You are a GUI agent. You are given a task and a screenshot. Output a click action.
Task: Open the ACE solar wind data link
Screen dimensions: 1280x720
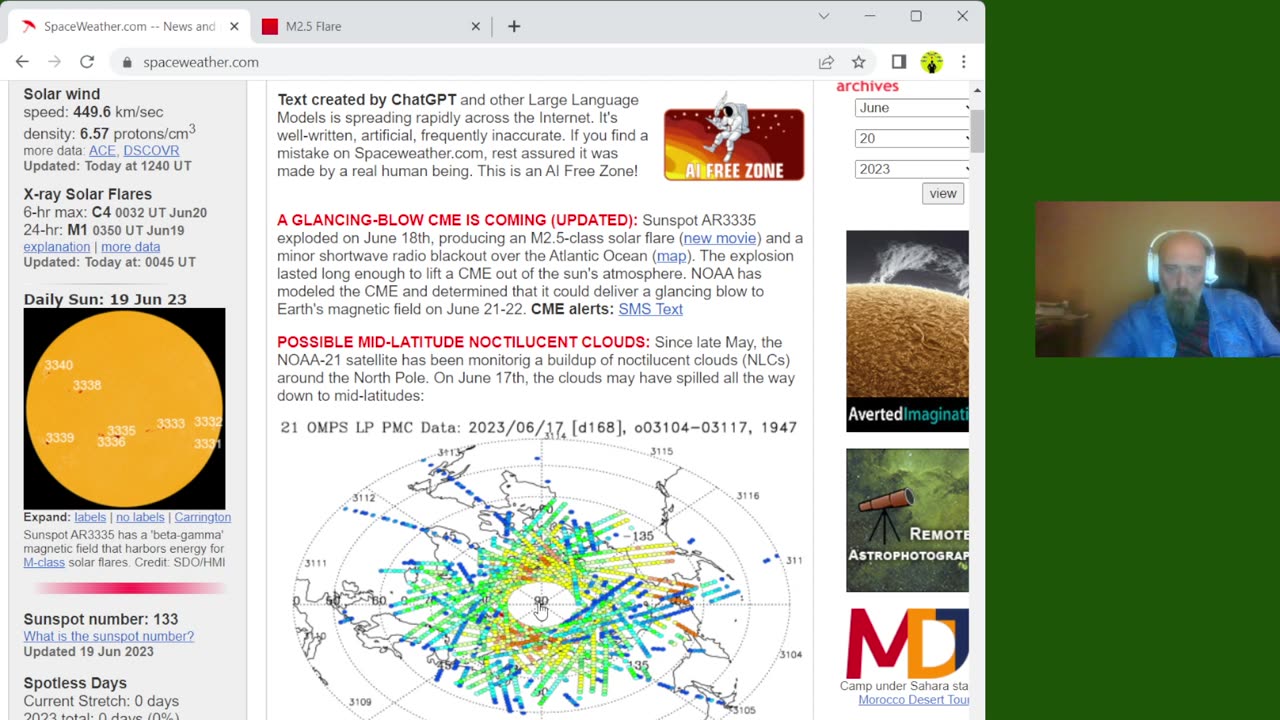point(102,150)
